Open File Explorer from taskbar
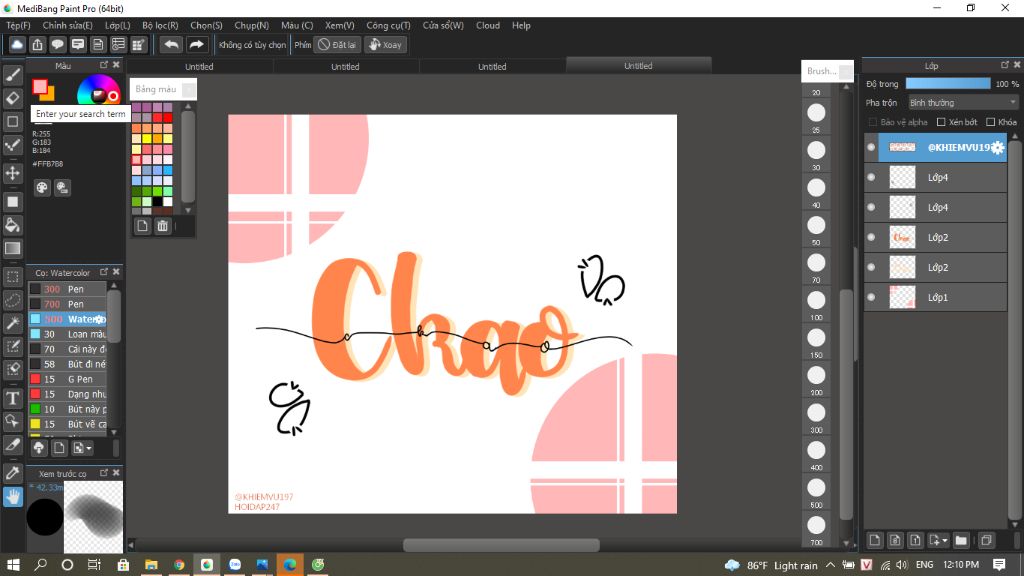This screenshot has width=1024, height=576. point(151,564)
